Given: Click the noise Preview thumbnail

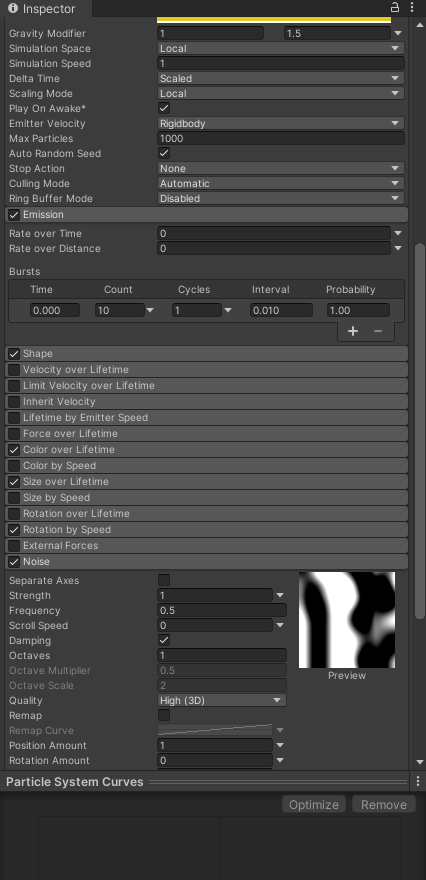Looking at the screenshot, I should pyautogui.click(x=347, y=620).
